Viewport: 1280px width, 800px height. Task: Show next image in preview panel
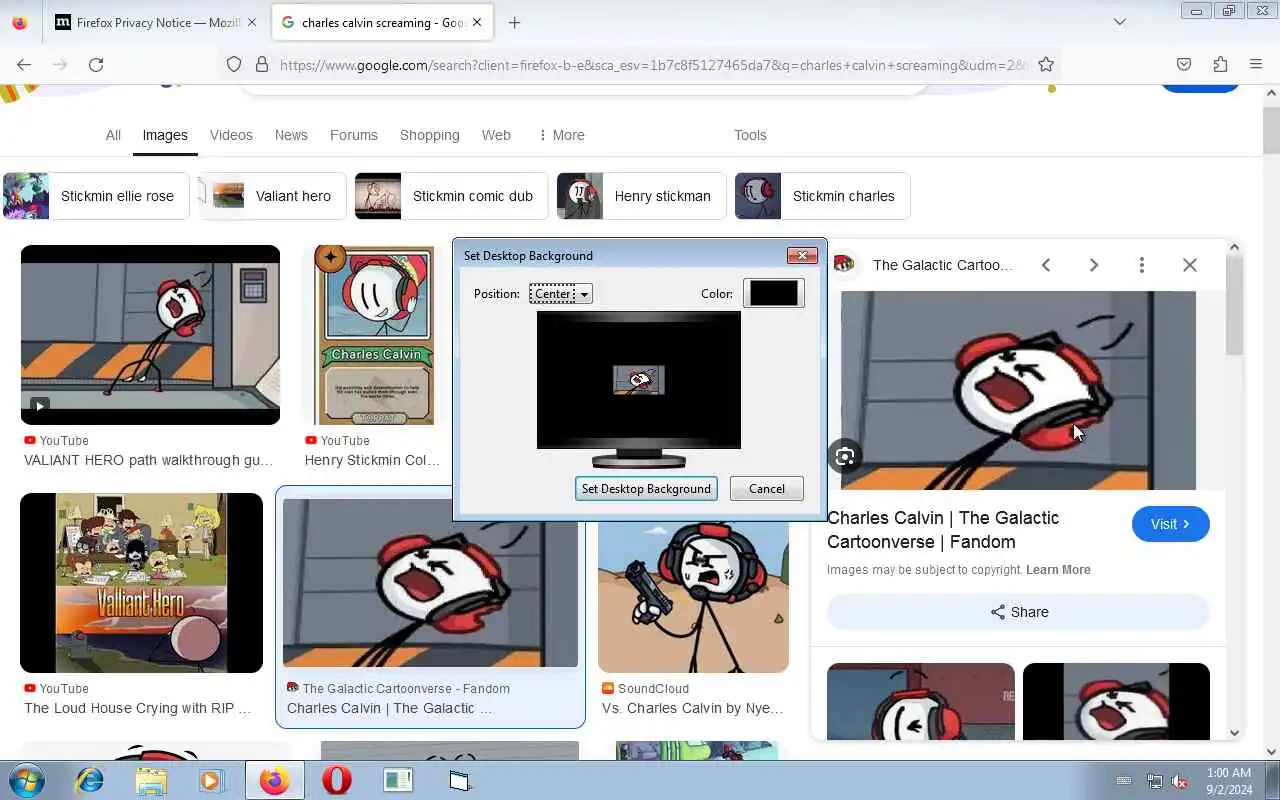click(x=1094, y=265)
